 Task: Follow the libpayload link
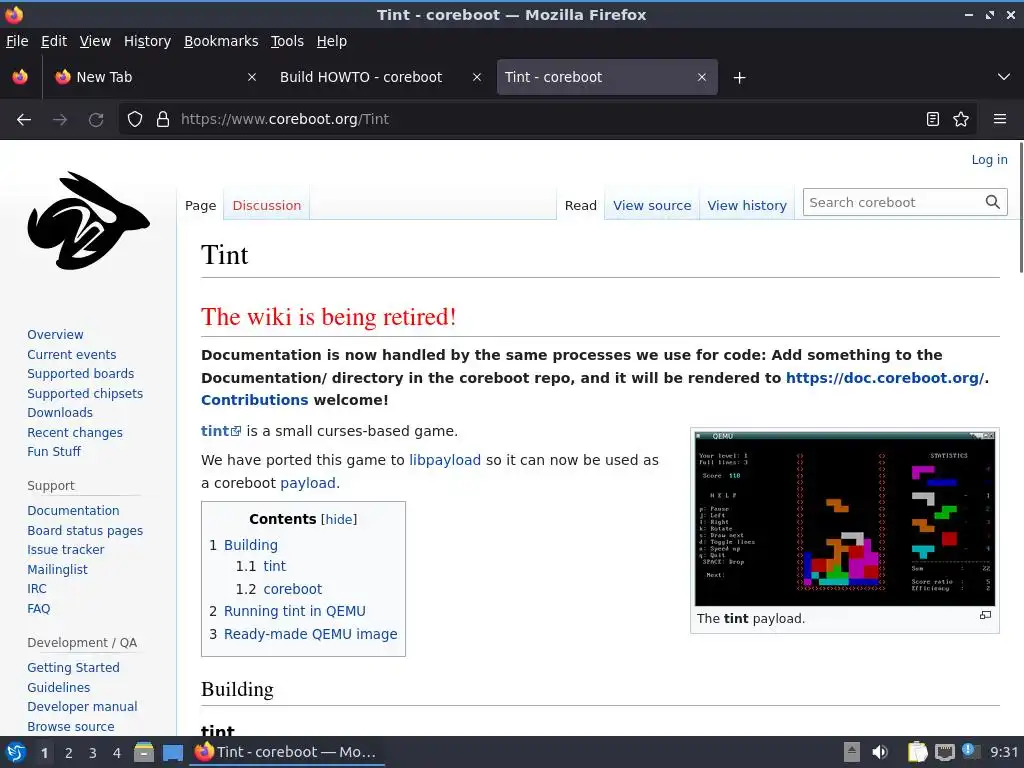tap(445, 460)
